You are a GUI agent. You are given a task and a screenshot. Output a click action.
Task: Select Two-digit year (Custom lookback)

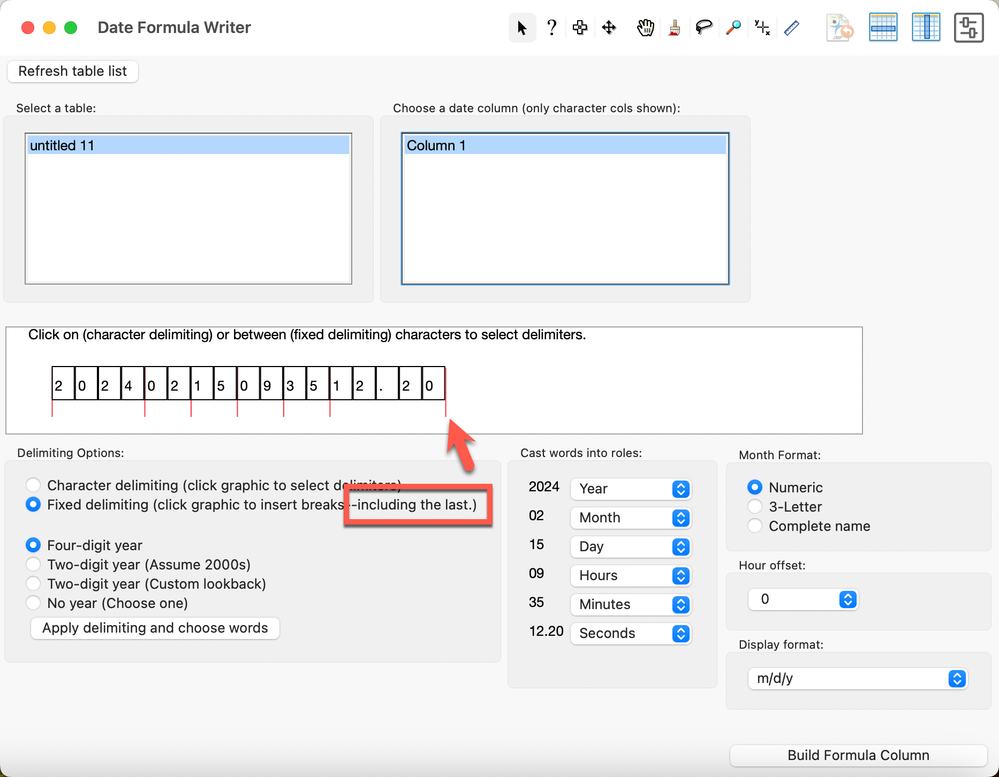33,583
